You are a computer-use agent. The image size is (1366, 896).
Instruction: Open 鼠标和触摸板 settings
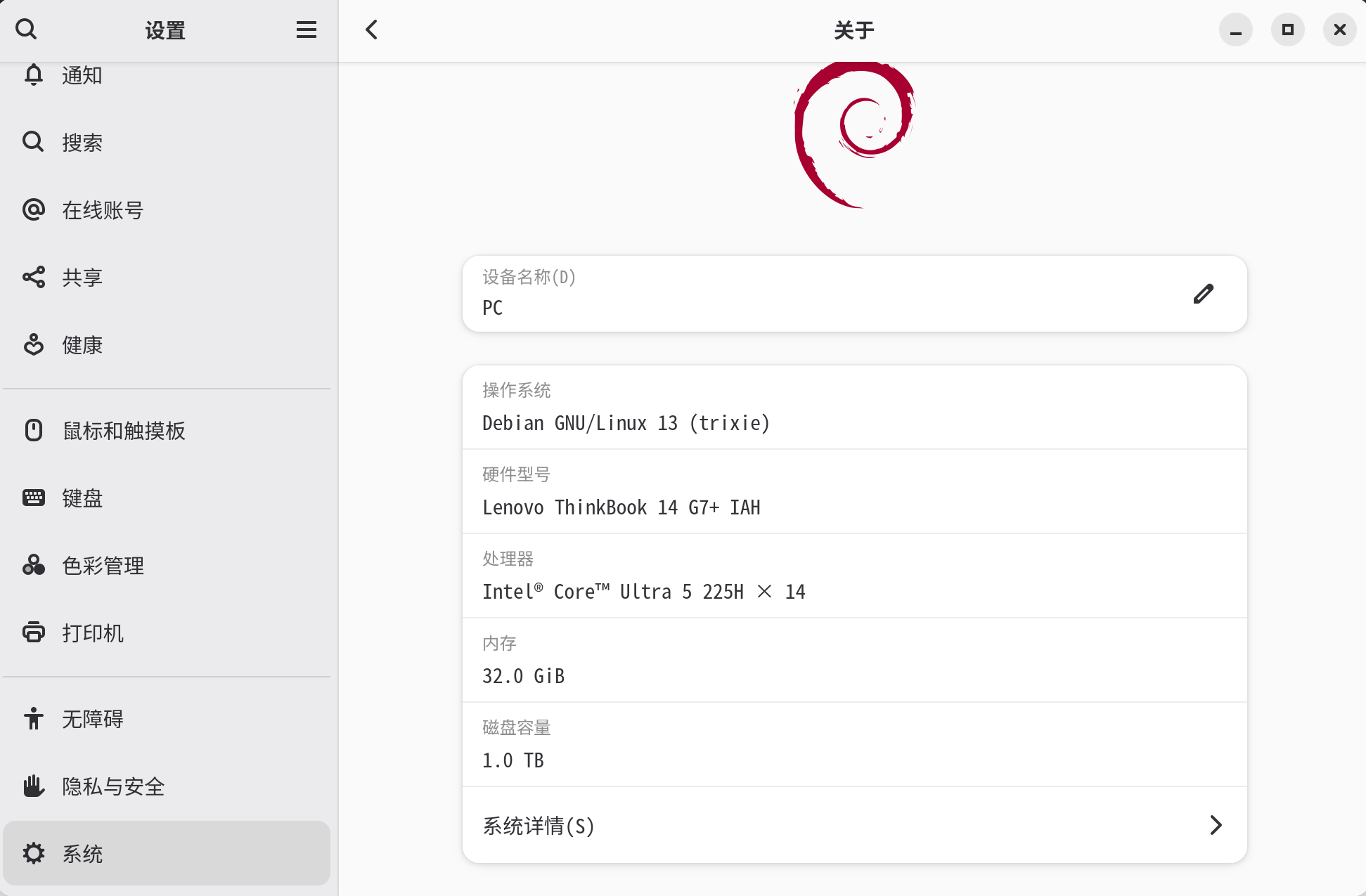167,430
